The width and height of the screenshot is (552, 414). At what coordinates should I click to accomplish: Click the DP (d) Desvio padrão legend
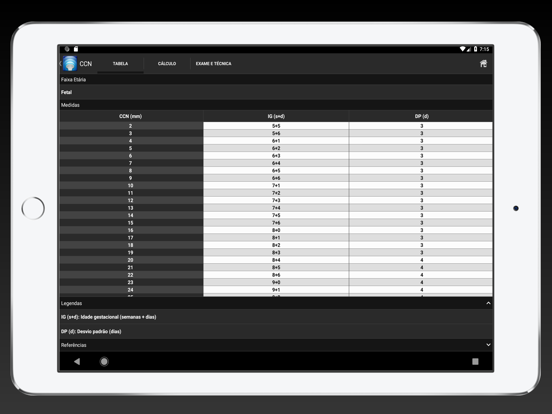tap(91, 331)
